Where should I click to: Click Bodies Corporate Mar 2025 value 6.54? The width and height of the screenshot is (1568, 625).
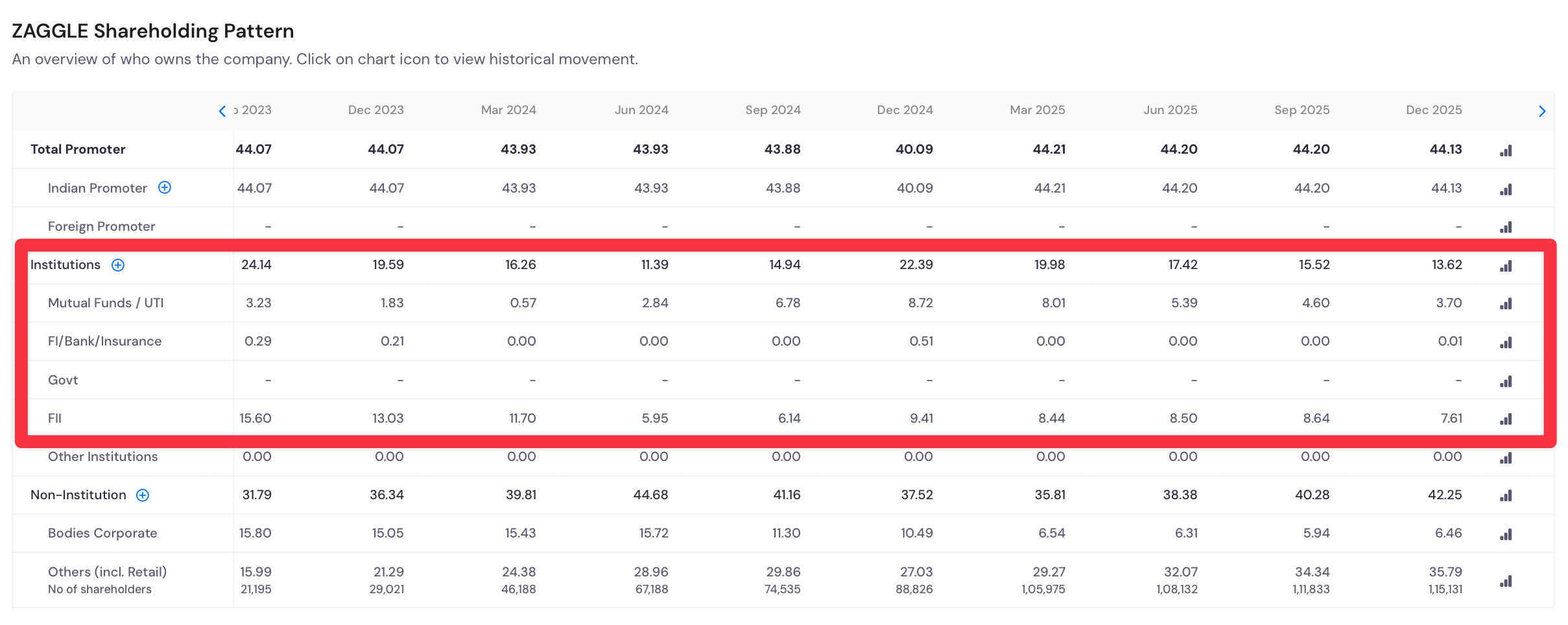tap(1052, 533)
